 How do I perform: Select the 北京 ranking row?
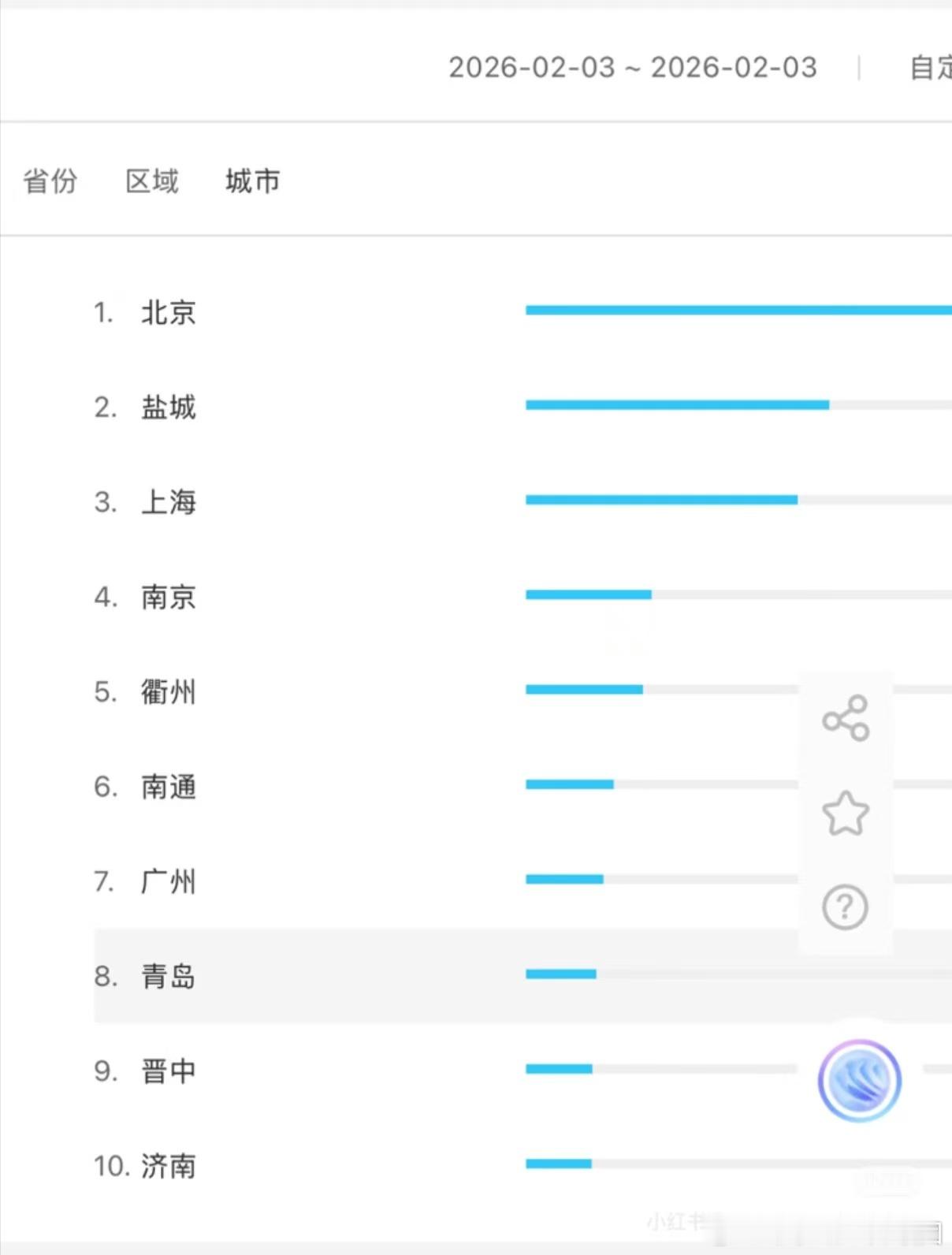(168, 313)
